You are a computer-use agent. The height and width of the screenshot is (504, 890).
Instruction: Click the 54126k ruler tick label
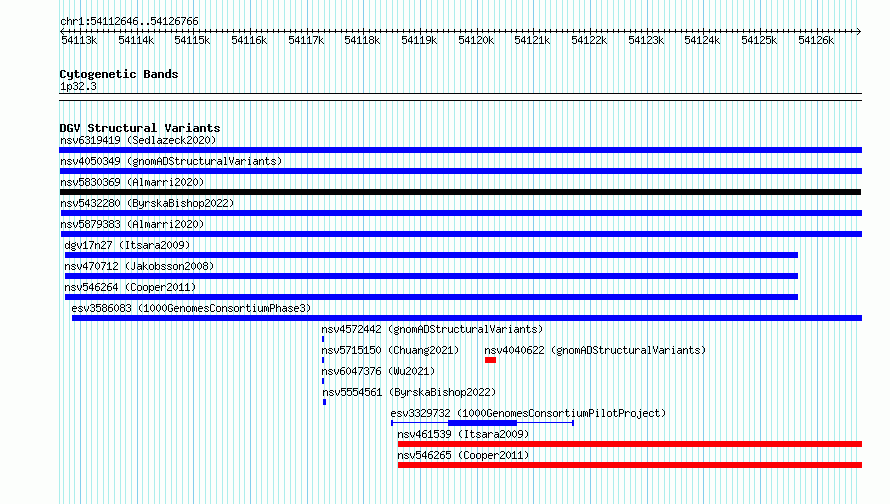click(x=816, y=40)
